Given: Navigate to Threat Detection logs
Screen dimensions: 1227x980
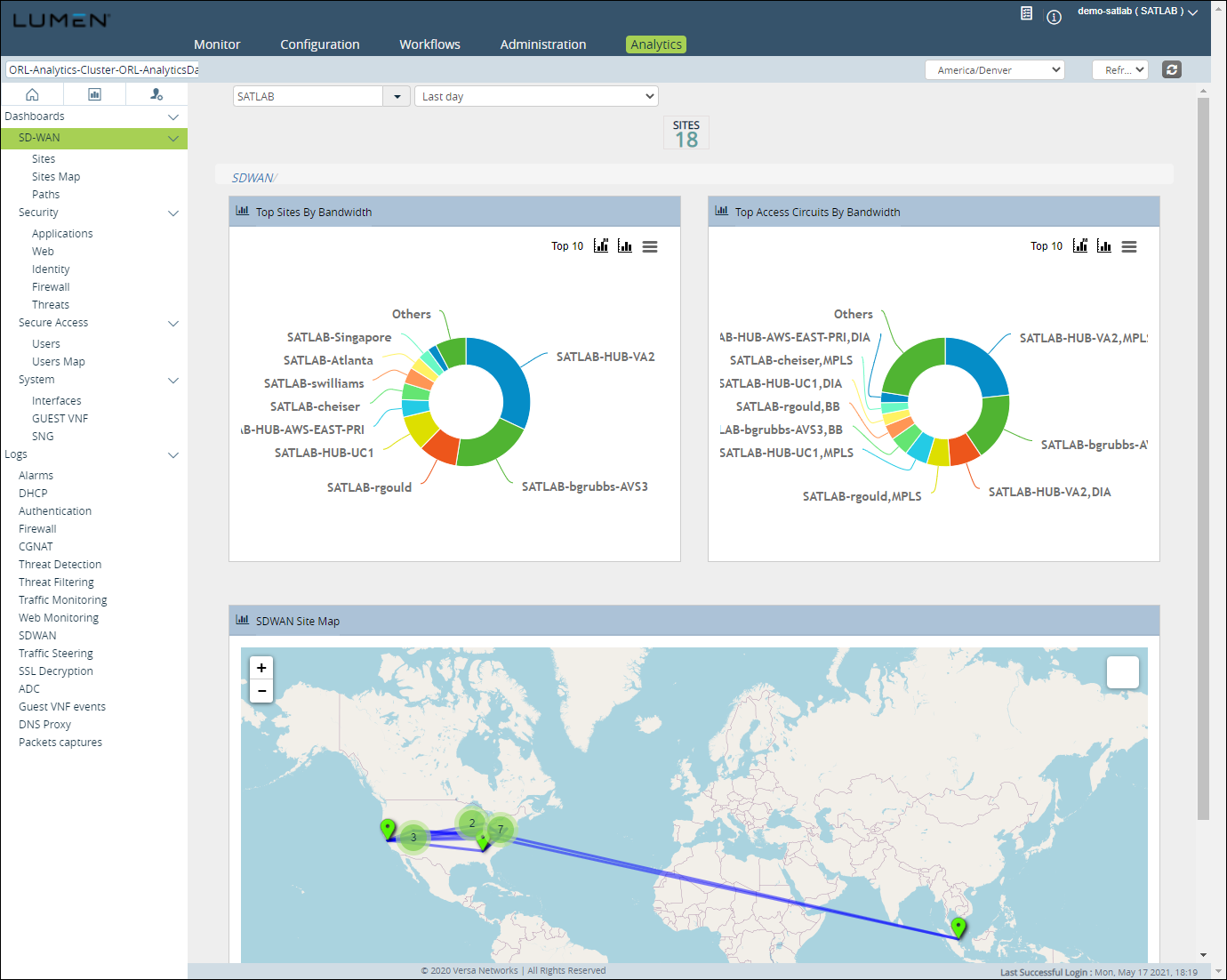Looking at the screenshot, I should click(x=60, y=564).
